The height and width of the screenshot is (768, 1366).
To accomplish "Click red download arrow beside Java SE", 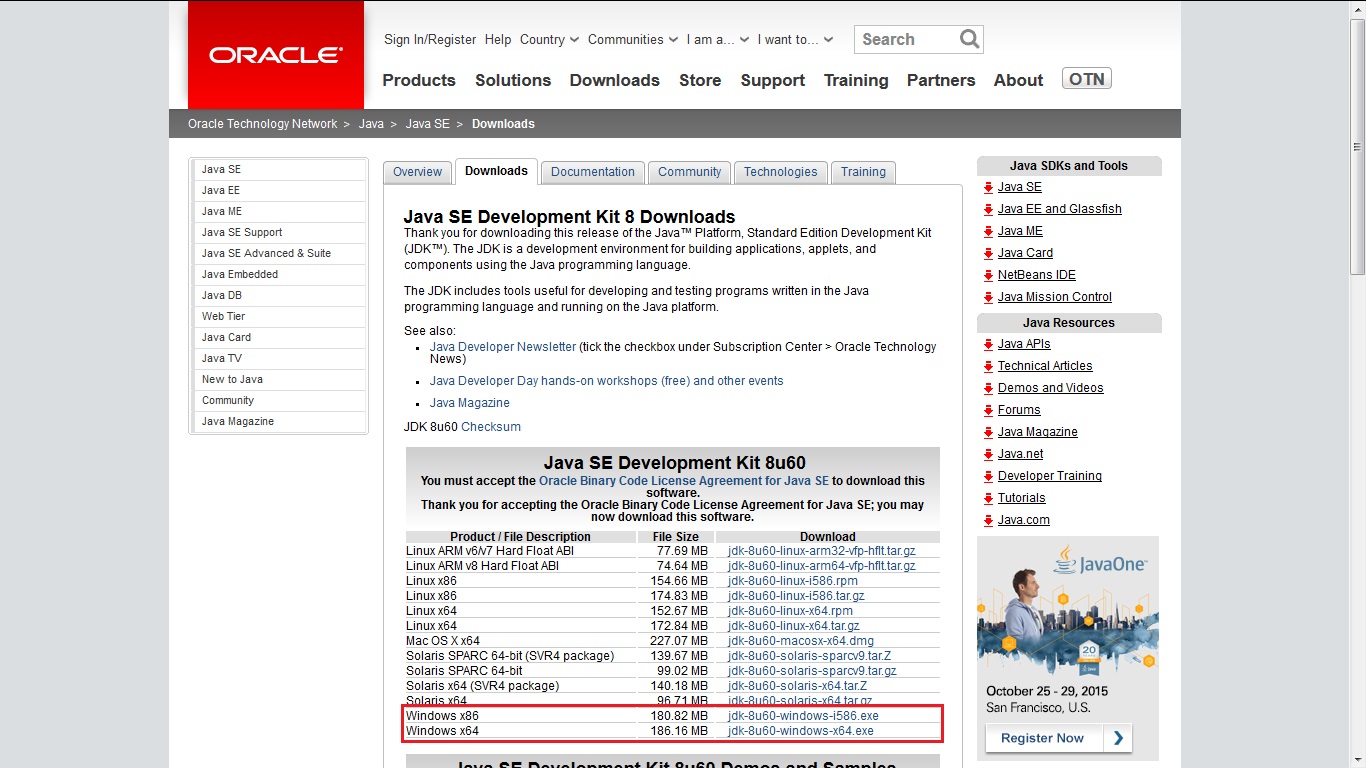I will [988, 188].
